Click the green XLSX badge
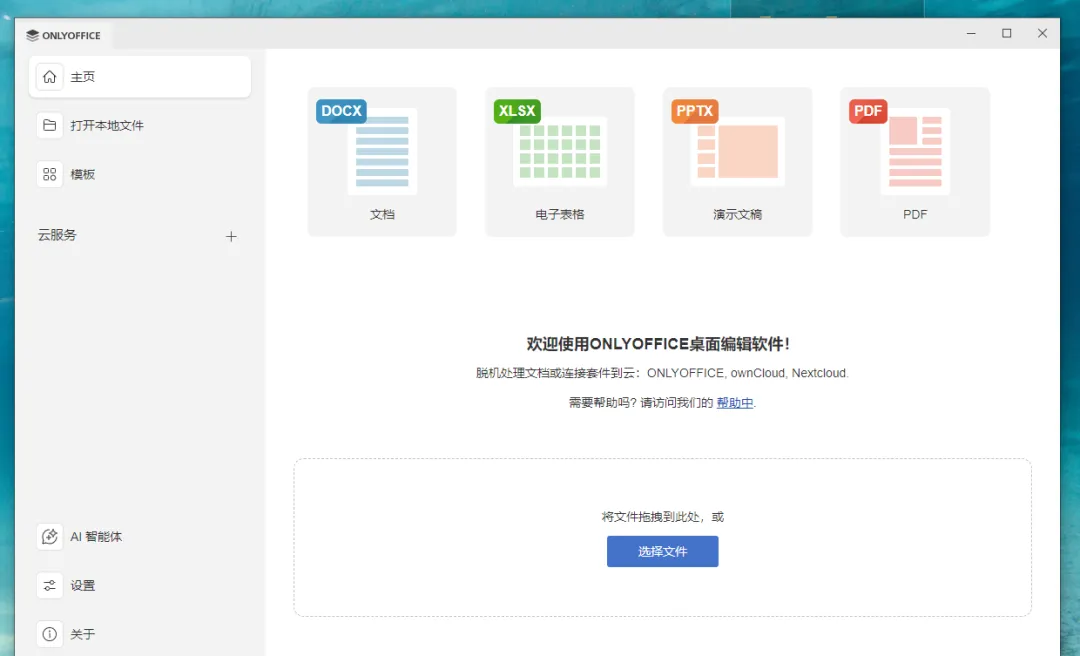This screenshot has height=656, width=1080. [517, 111]
